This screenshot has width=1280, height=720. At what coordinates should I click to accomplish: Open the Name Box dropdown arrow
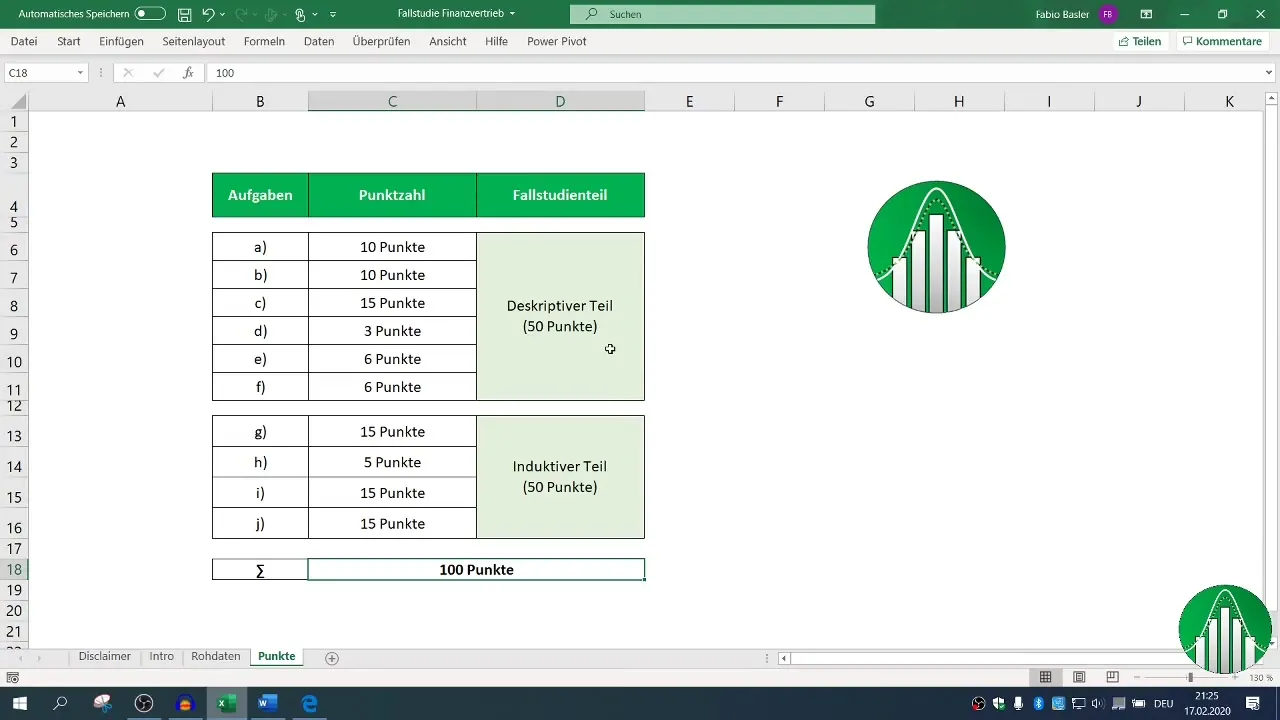(x=80, y=73)
